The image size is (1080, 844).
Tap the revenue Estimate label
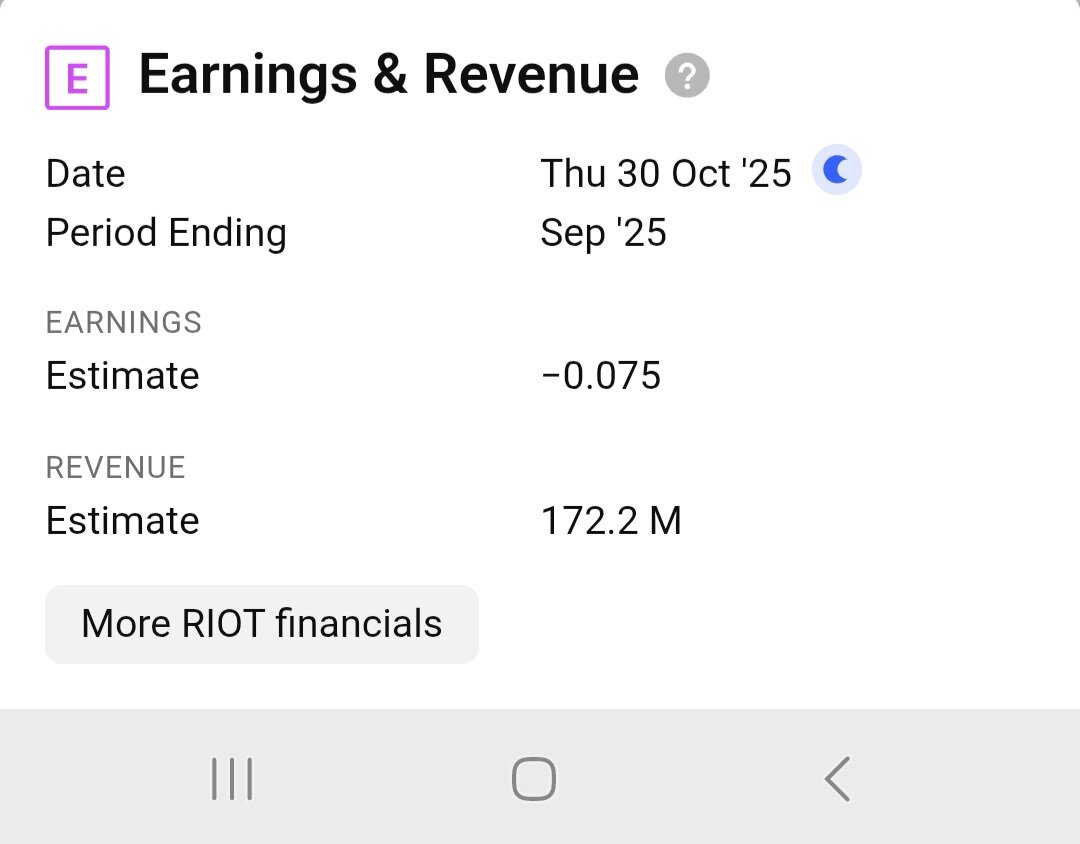coord(123,521)
